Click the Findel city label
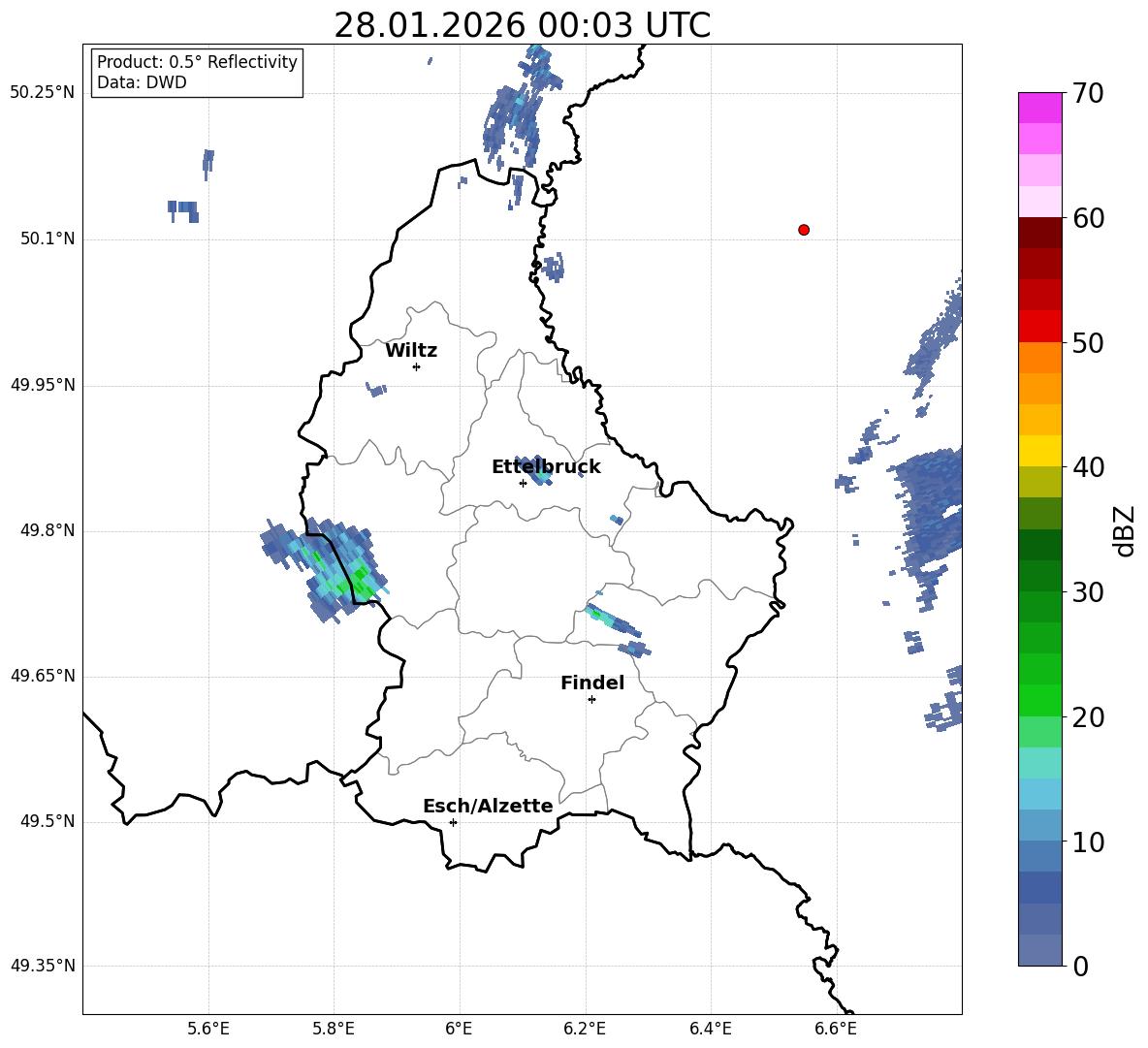The image size is (1148, 1048). click(x=592, y=683)
